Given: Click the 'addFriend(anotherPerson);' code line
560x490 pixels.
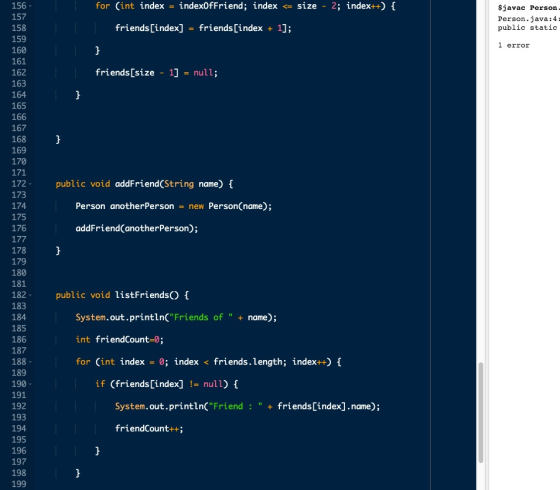Looking at the screenshot, I should (137, 228).
